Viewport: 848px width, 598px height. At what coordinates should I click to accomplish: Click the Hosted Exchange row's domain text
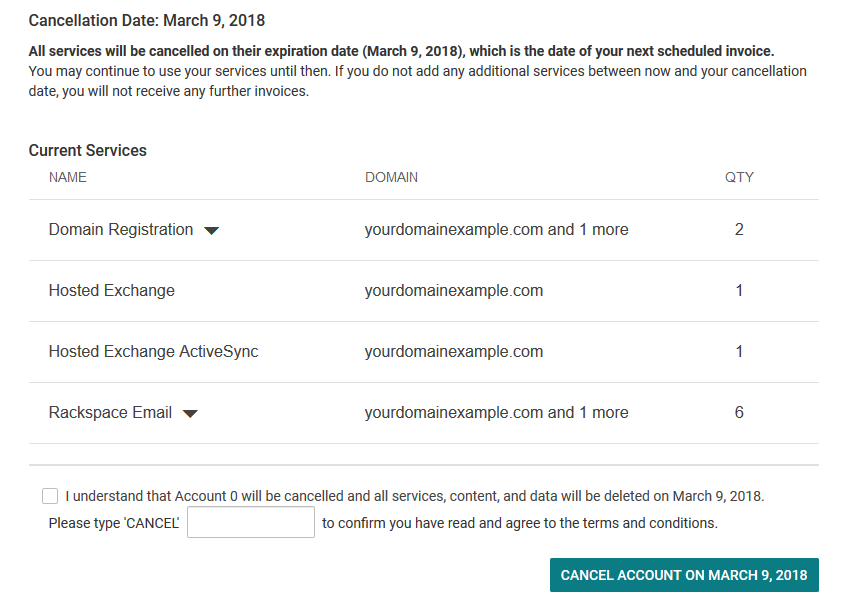tap(453, 291)
